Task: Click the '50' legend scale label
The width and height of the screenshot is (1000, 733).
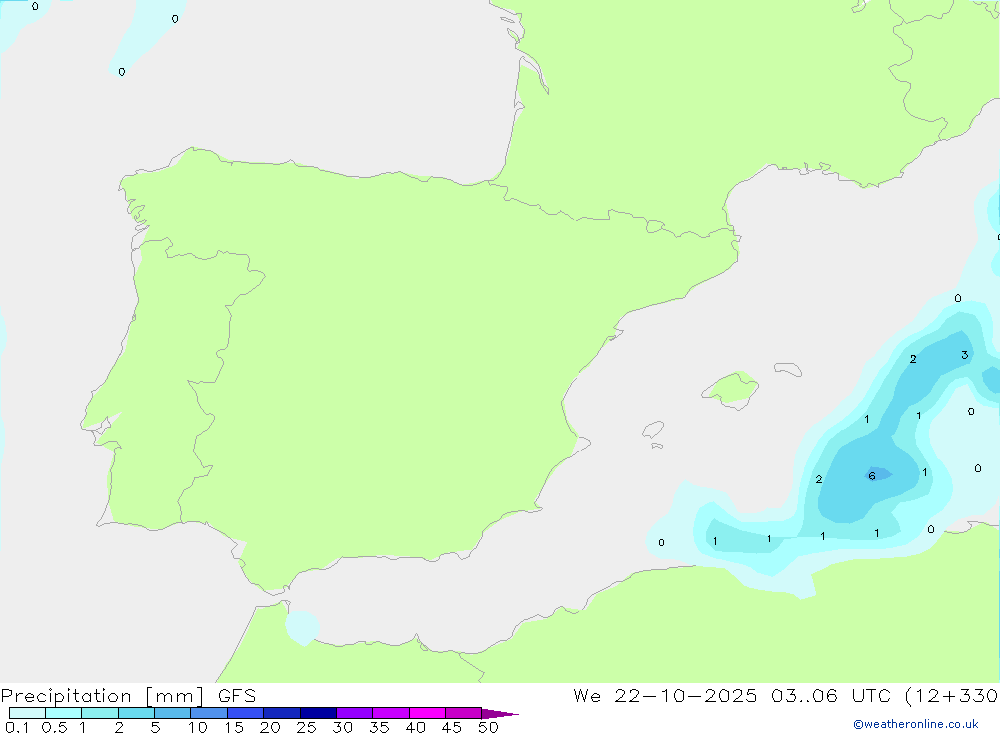Action: click(x=489, y=727)
